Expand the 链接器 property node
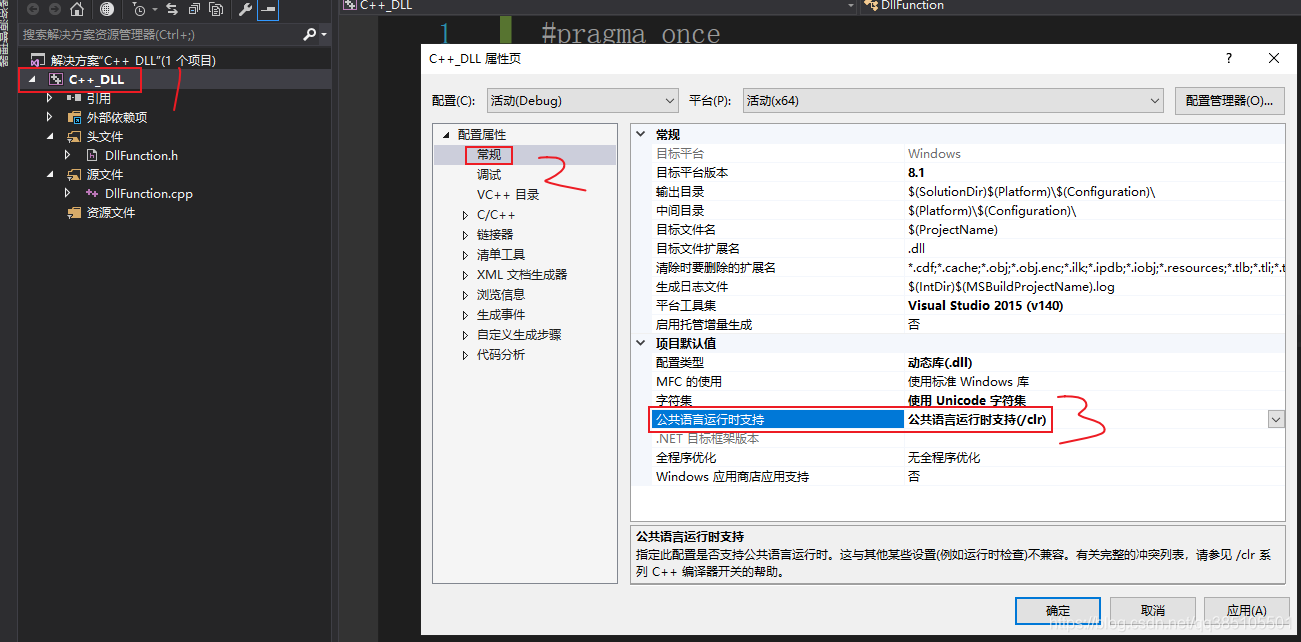The width and height of the screenshot is (1301, 642). (465, 235)
